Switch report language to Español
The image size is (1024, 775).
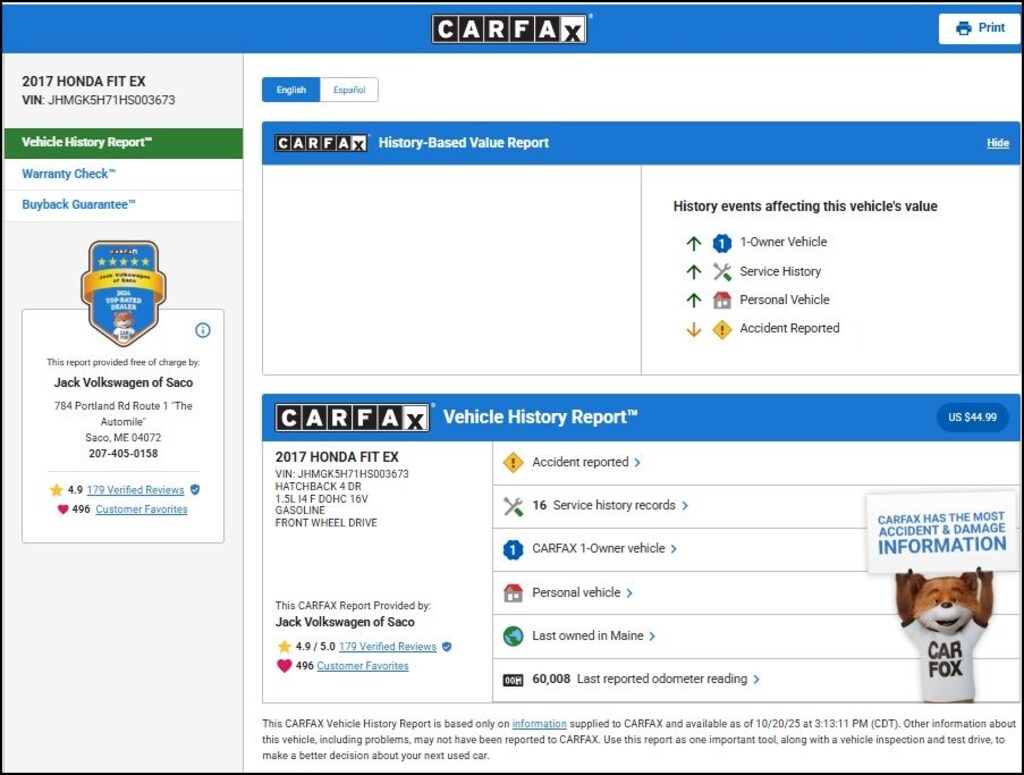(x=349, y=90)
